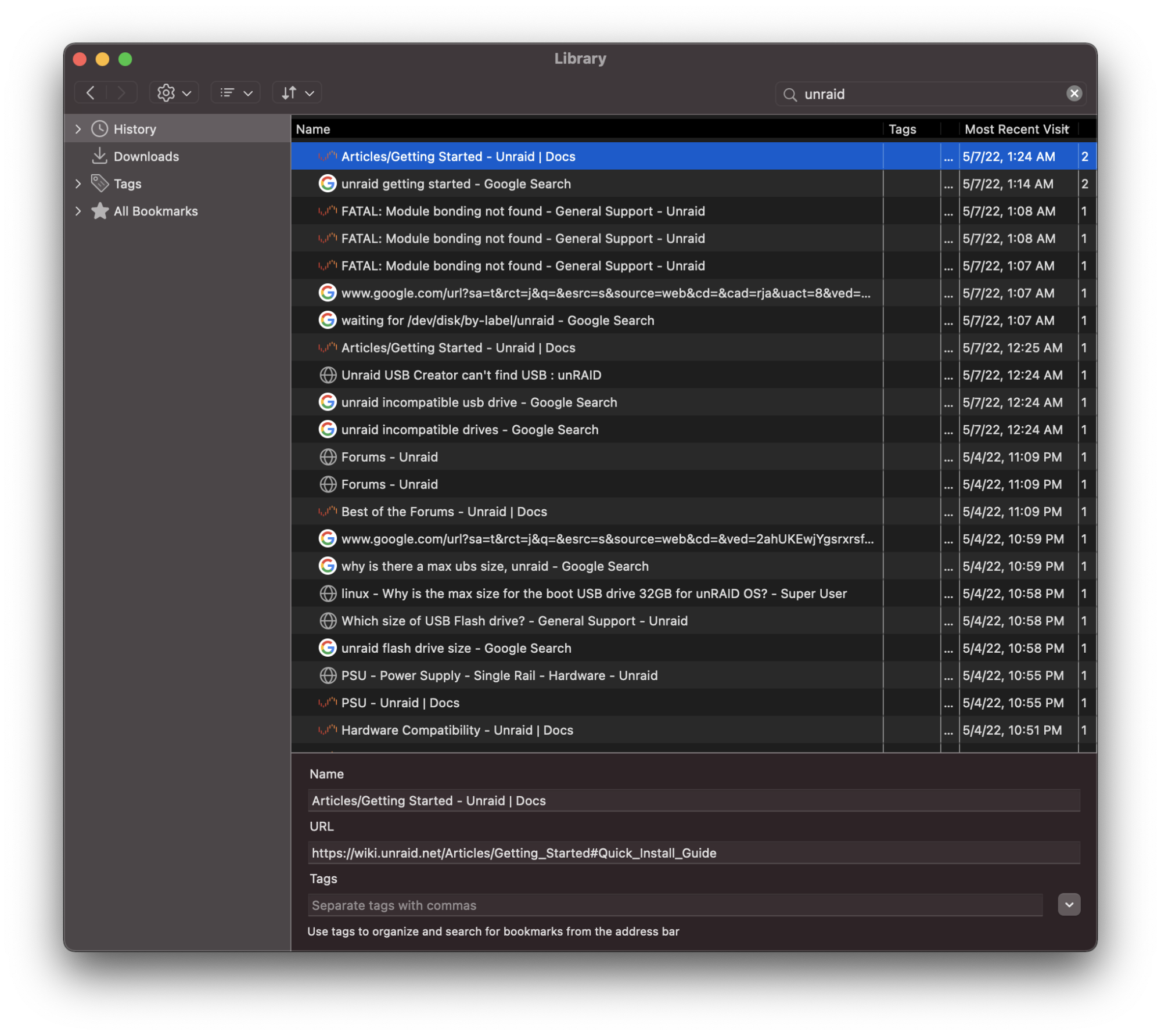The width and height of the screenshot is (1161, 1036).
Task: Open the PSU - Unraid Docs history entry
Action: click(399, 703)
